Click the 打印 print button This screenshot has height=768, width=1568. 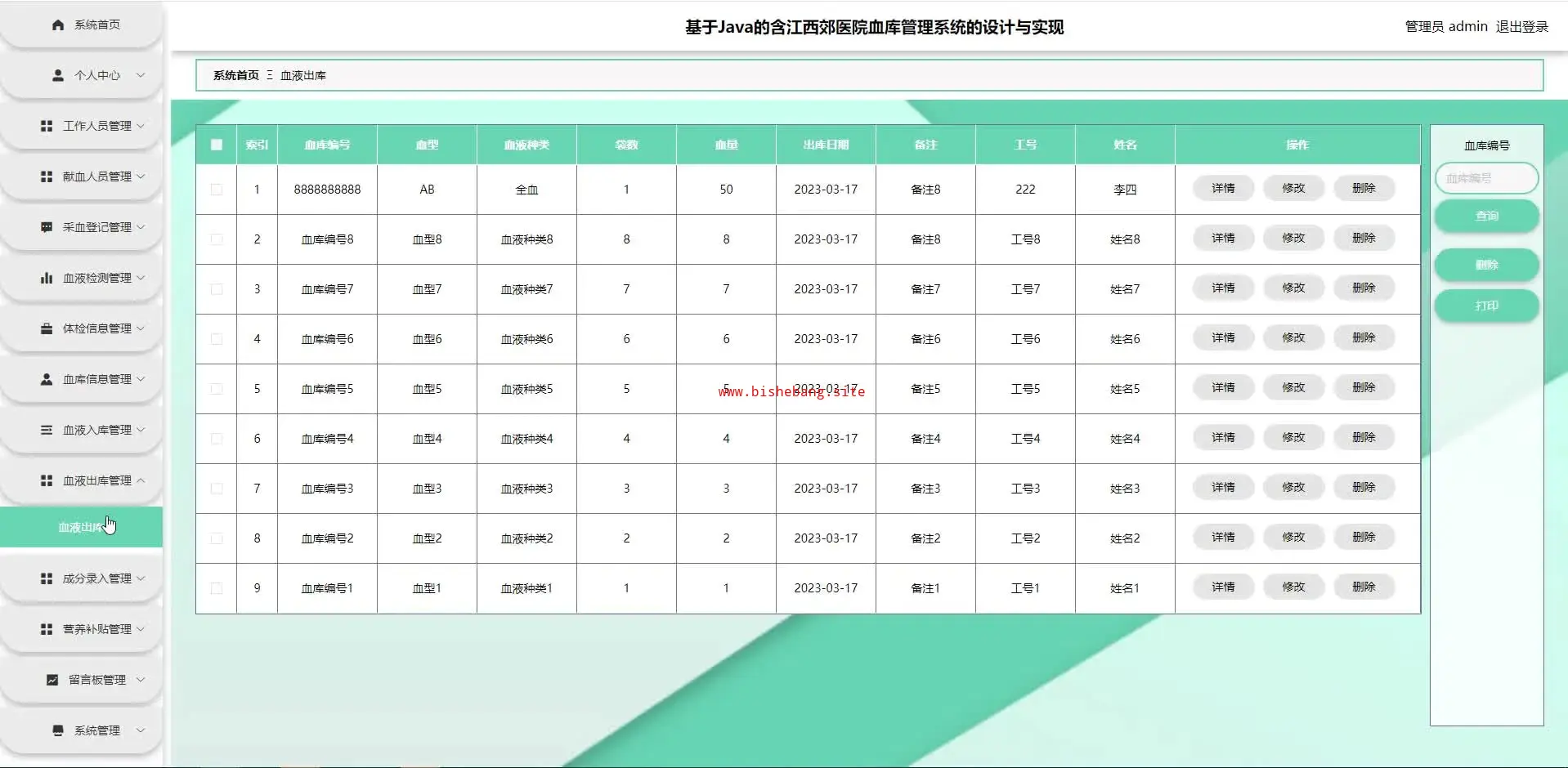(x=1486, y=306)
